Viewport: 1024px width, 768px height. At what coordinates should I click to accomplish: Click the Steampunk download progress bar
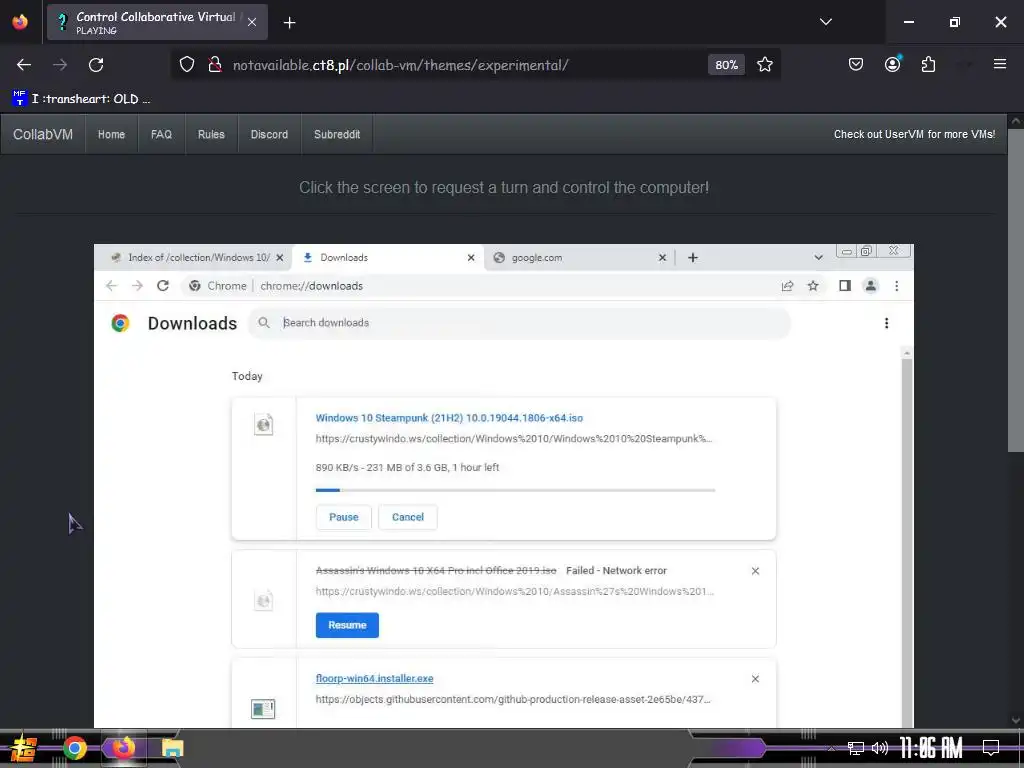tap(515, 490)
